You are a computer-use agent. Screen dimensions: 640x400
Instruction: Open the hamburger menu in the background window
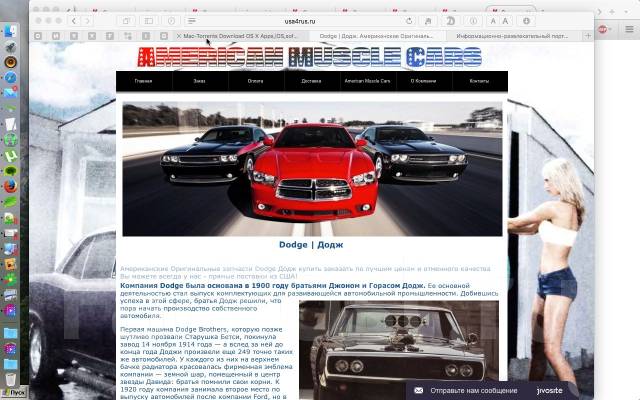(x=629, y=29)
